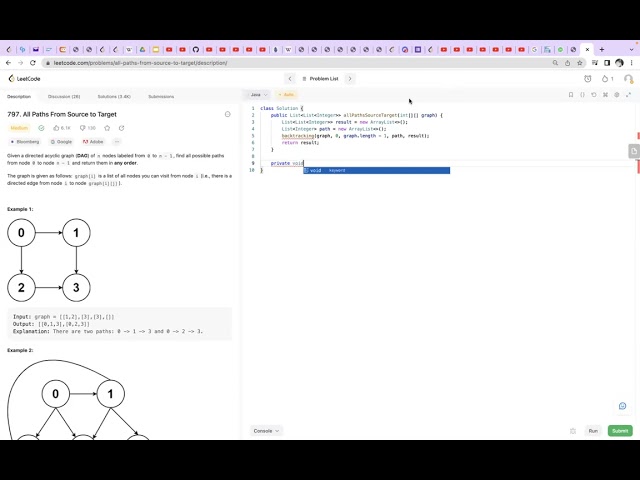The height and width of the screenshot is (480, 640).
Task: Enter fullscreen mode in code editor
Action: (x=628, y=95)
